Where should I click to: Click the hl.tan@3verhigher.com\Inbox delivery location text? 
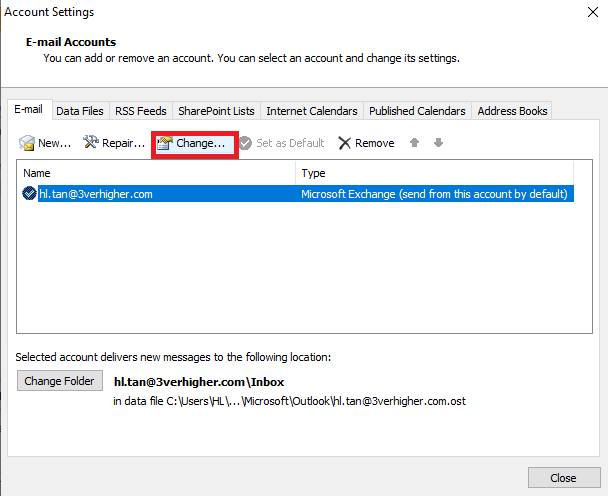click(x=199, y=382)
